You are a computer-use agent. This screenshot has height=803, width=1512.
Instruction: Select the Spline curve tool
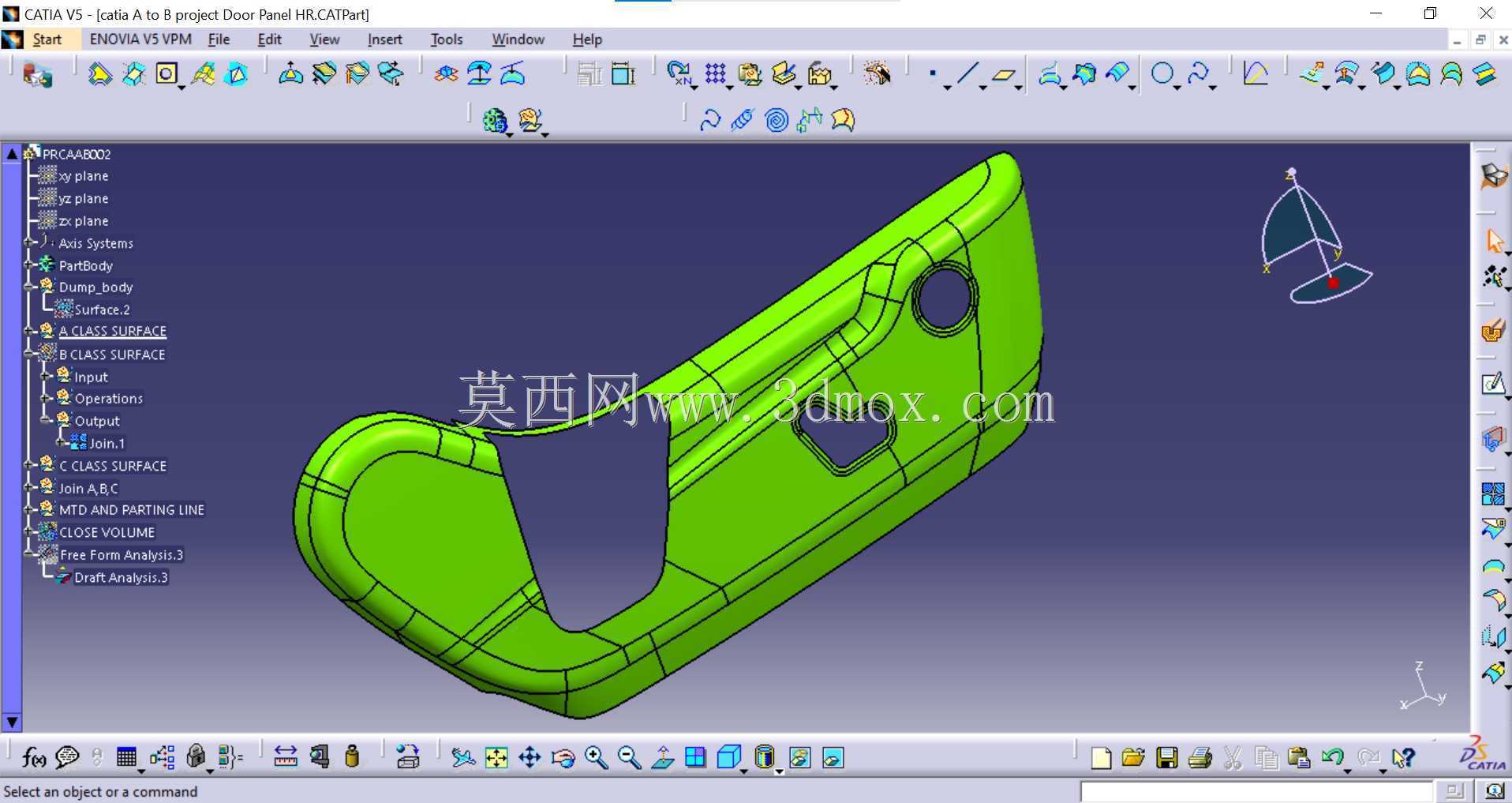1197,74
